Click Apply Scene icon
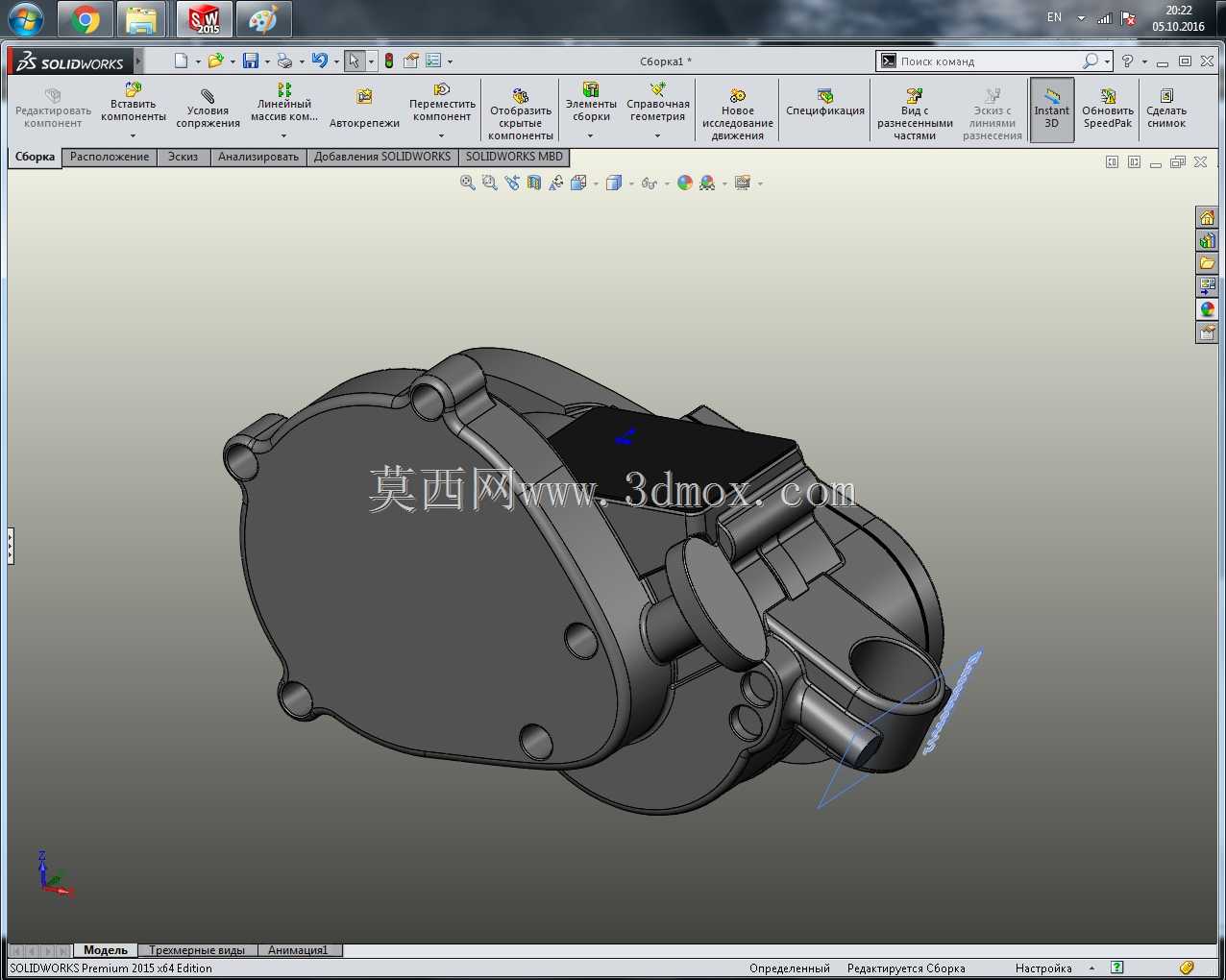Viewport: 1226px width, 980px height. coord(707,183)
